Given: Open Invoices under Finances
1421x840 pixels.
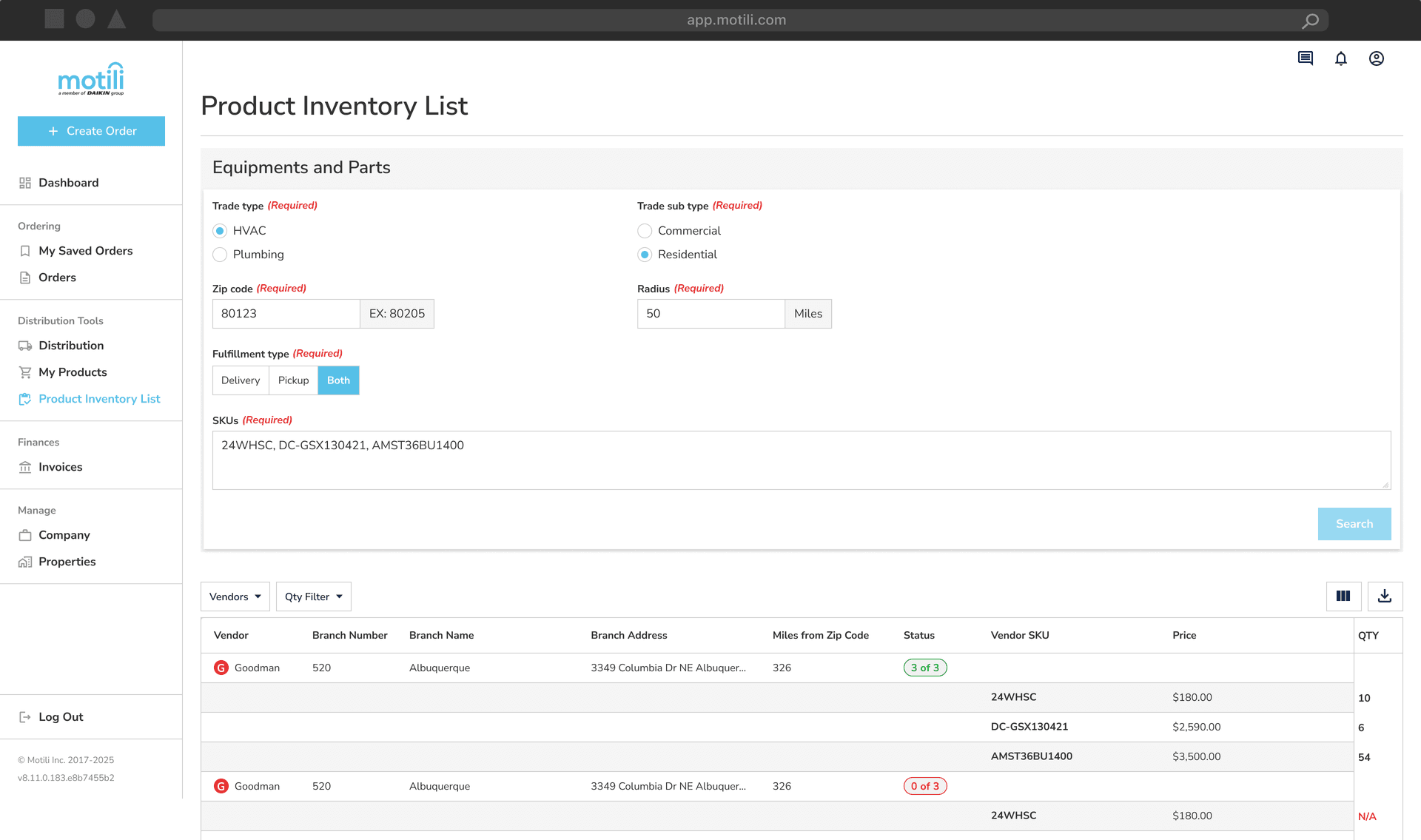Looking at the screenshot, I should pyautogui.click(x=61, y=467).
